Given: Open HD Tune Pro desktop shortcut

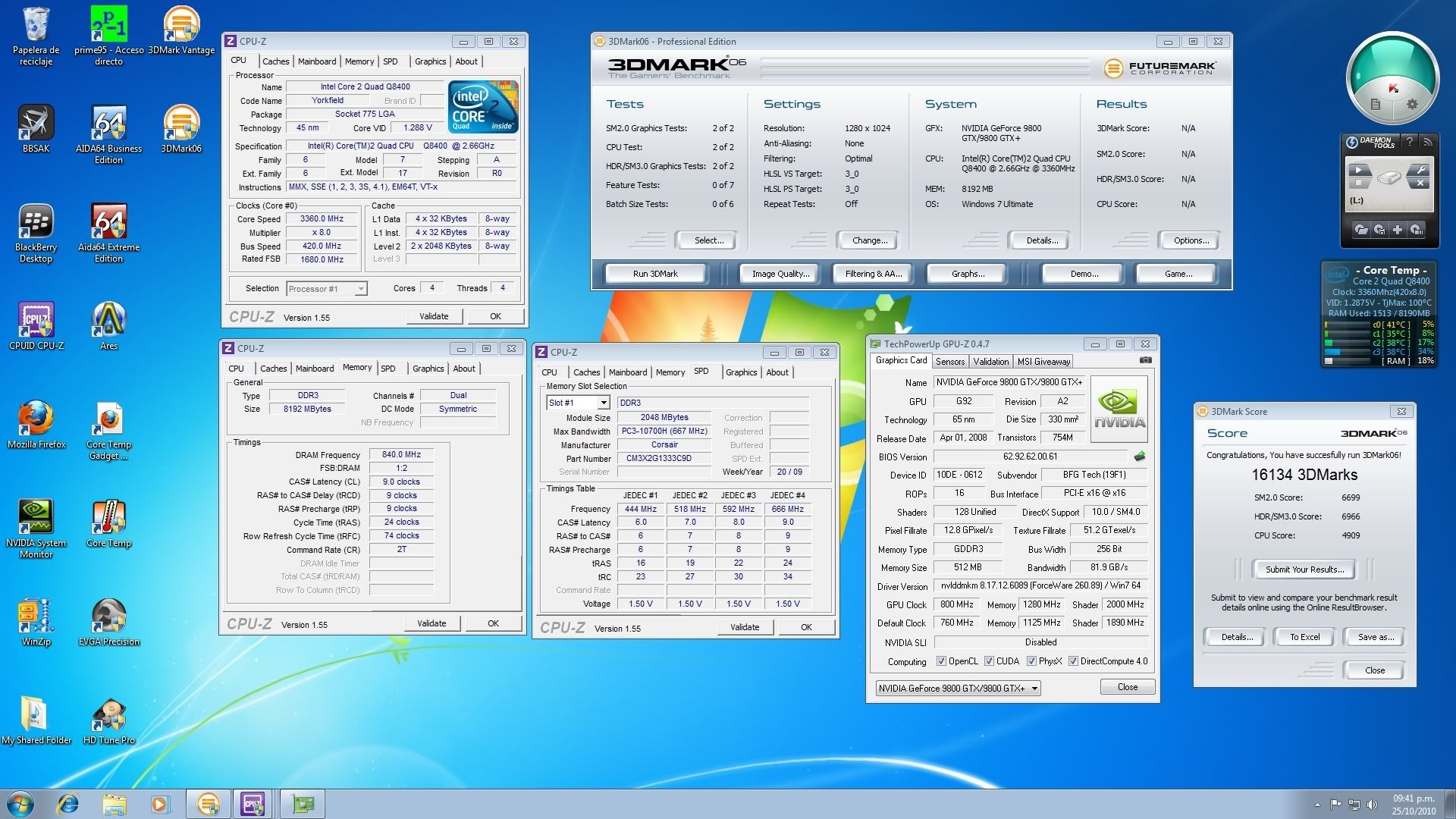Looking at the screenshot, I should (108, 720).
